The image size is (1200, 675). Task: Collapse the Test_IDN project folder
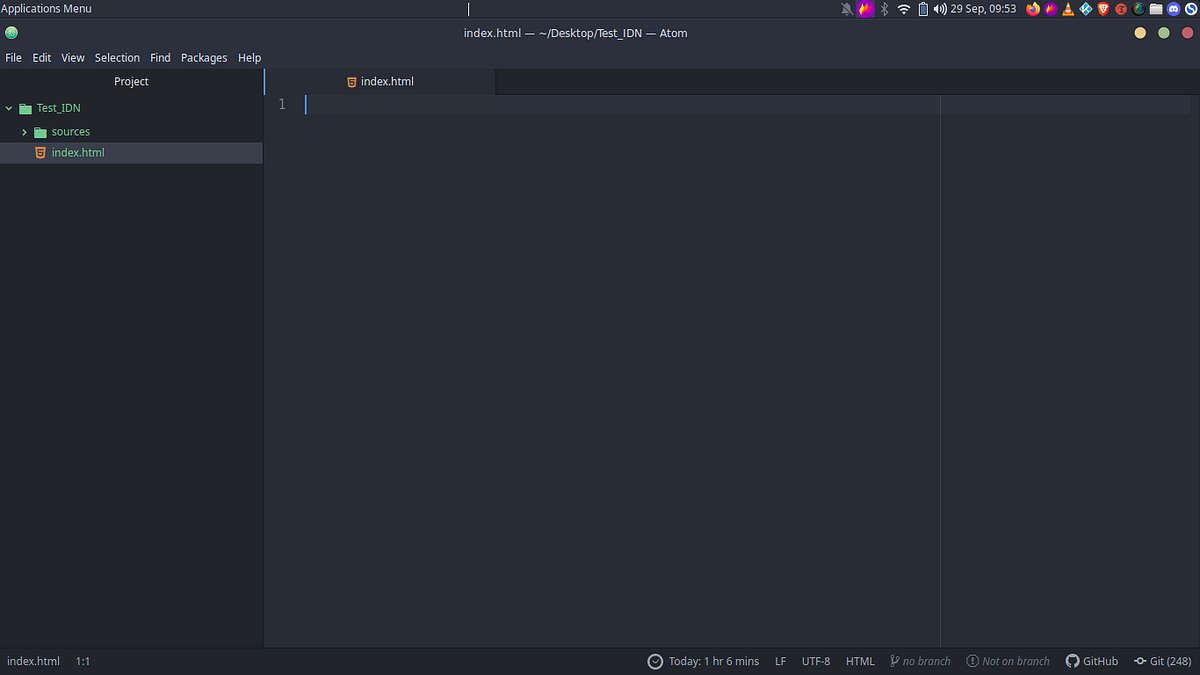pos(9,108)
